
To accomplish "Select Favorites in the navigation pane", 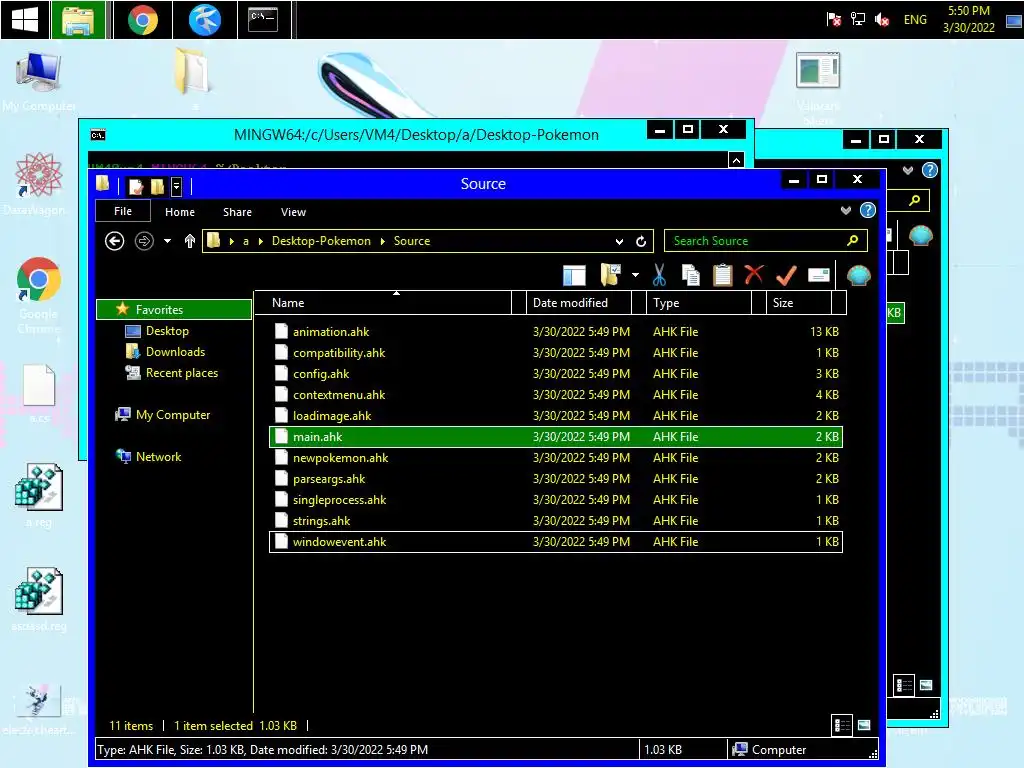I will tap(174, 310).
